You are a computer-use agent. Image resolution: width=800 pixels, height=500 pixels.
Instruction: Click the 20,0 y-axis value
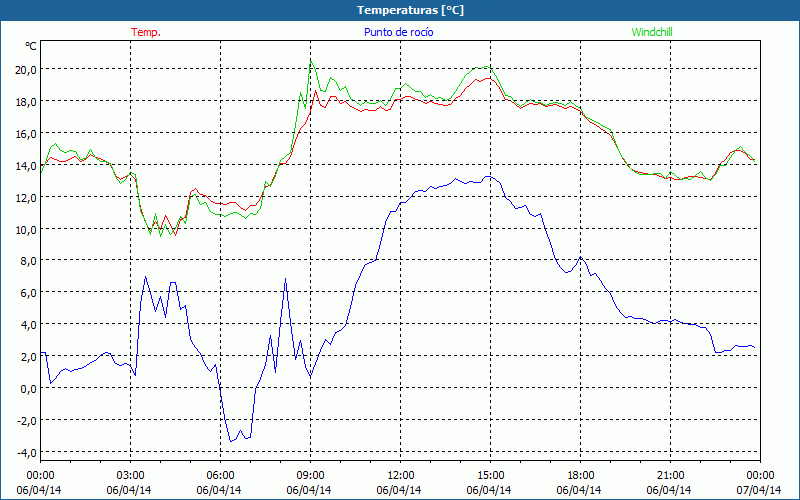point(25,69)
